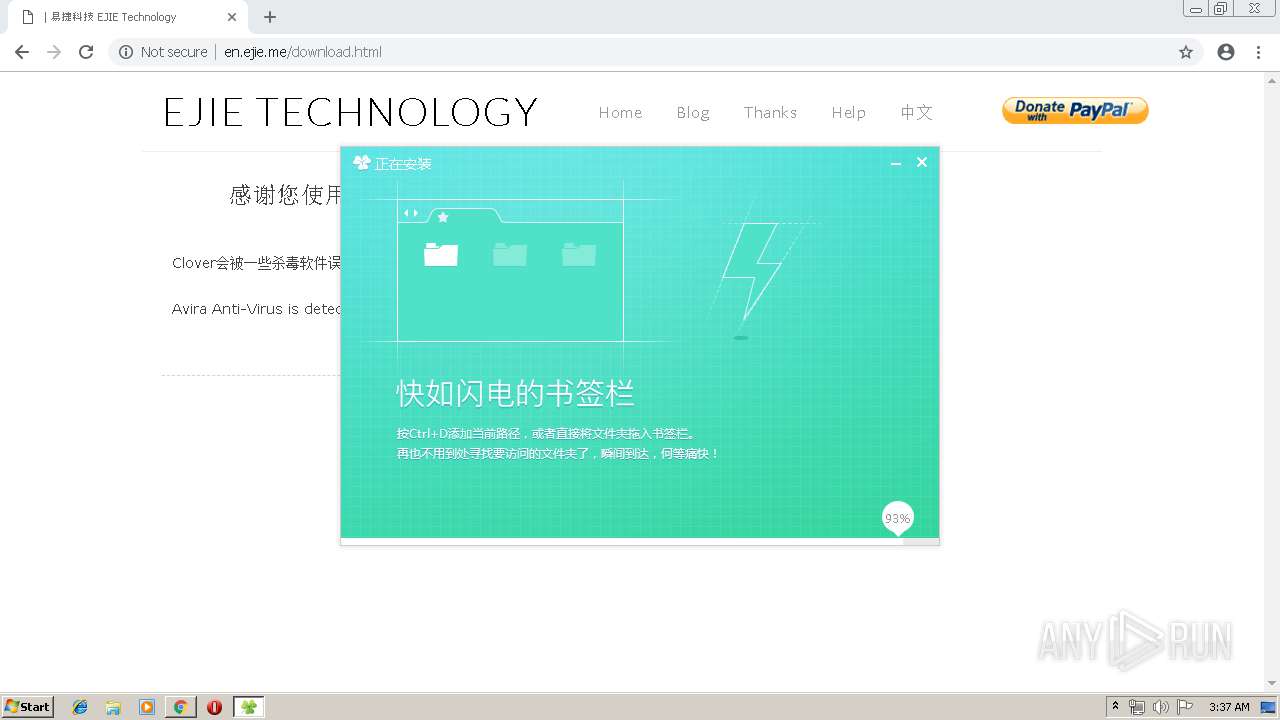Show hidden tray icons arrow
The width and height of the screenshot is (1280, 720).
pyautogui.click(x=1115, y=706)
